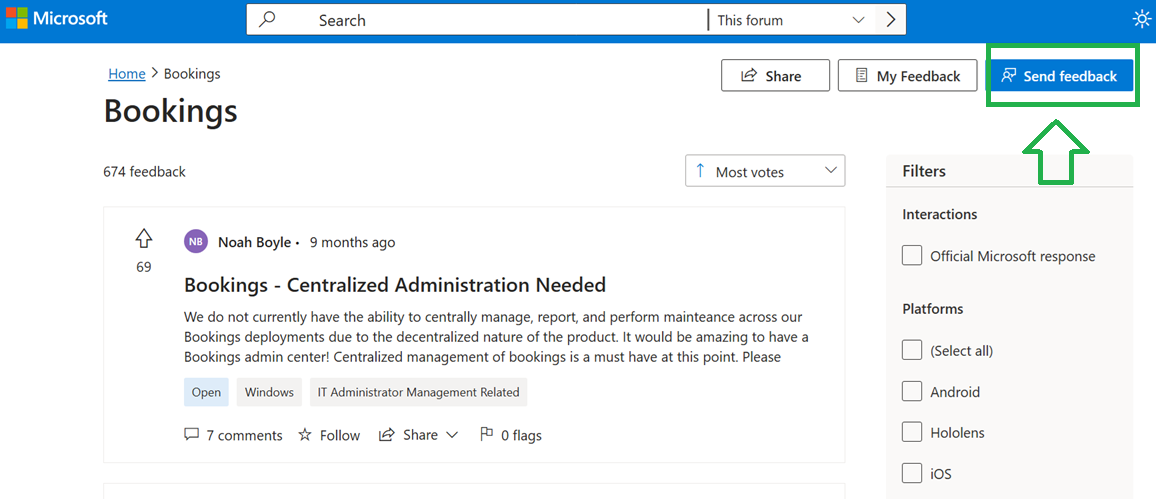Screen dimensions: 1156x499
Task: Check the Android platform filter
Action: tap(912, 391)
